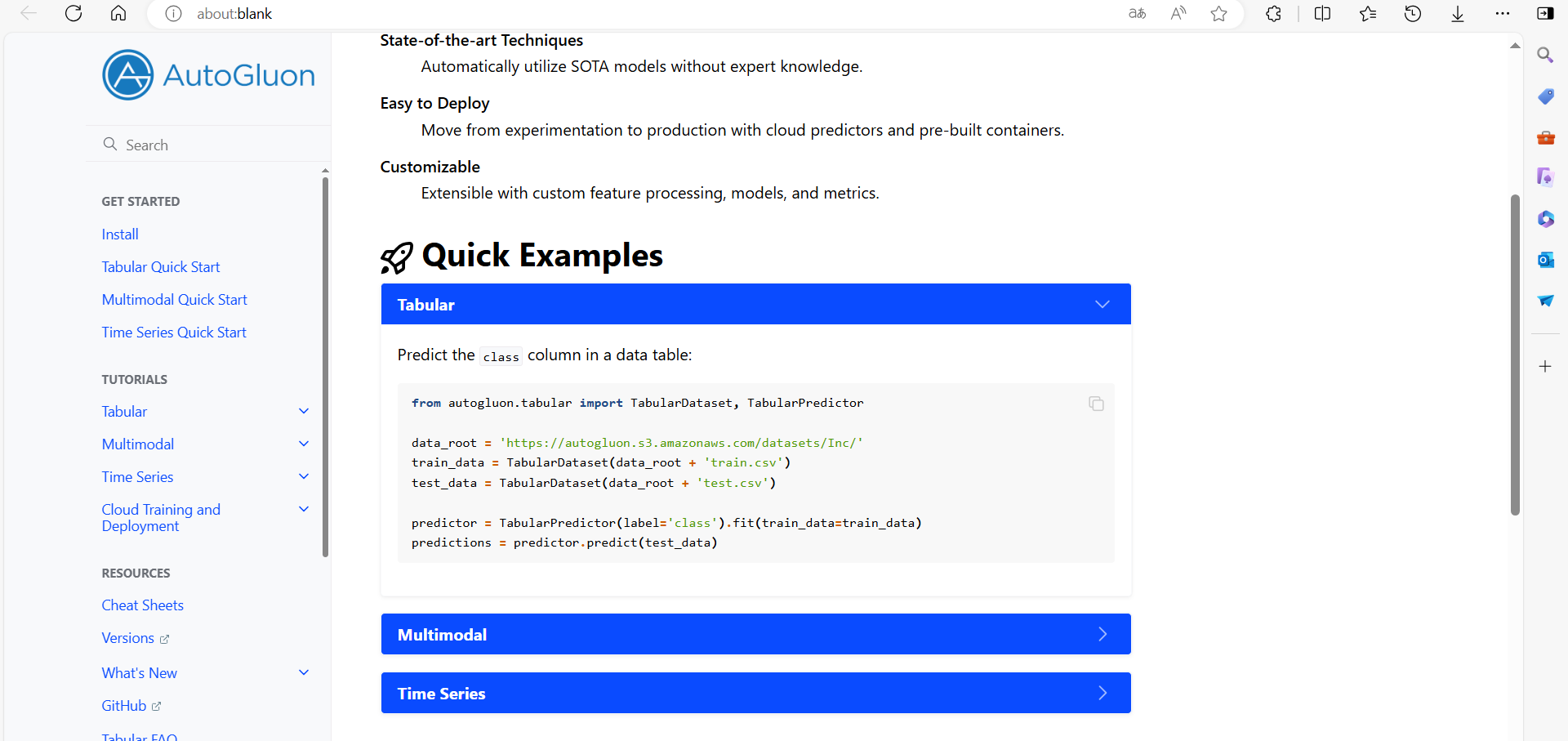Collapse the Tabular example panel
The image size is (1568, 741).
pos(1102,305)
